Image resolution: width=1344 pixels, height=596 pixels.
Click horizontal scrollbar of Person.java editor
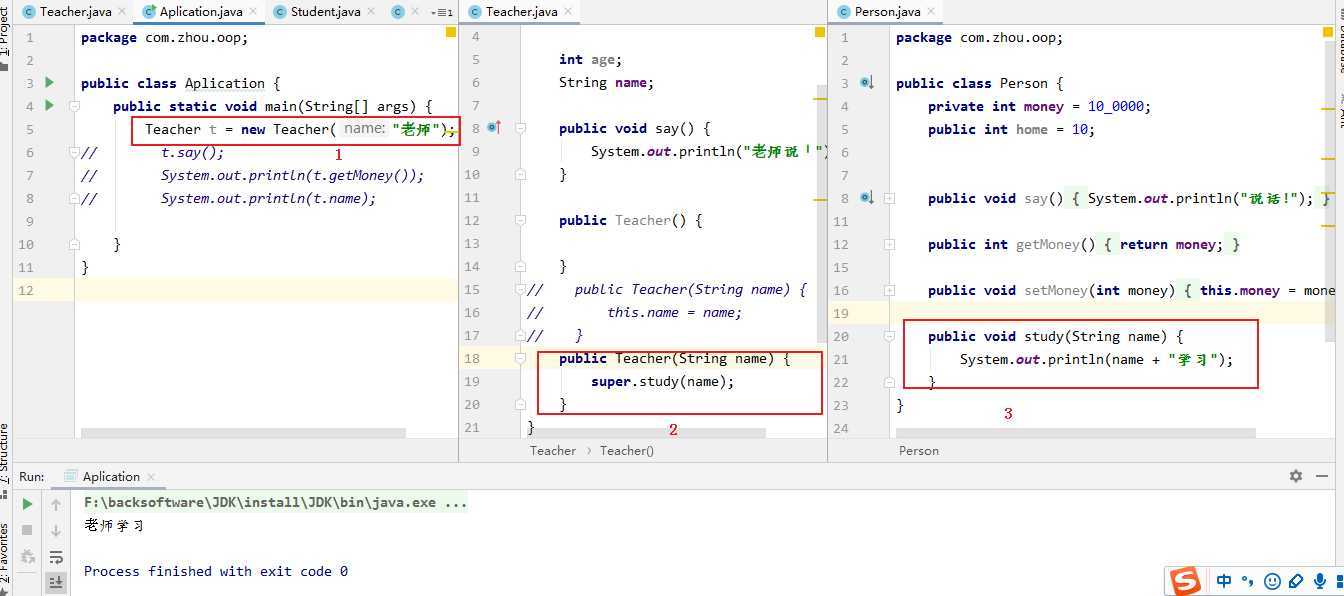pos(1075,433)
